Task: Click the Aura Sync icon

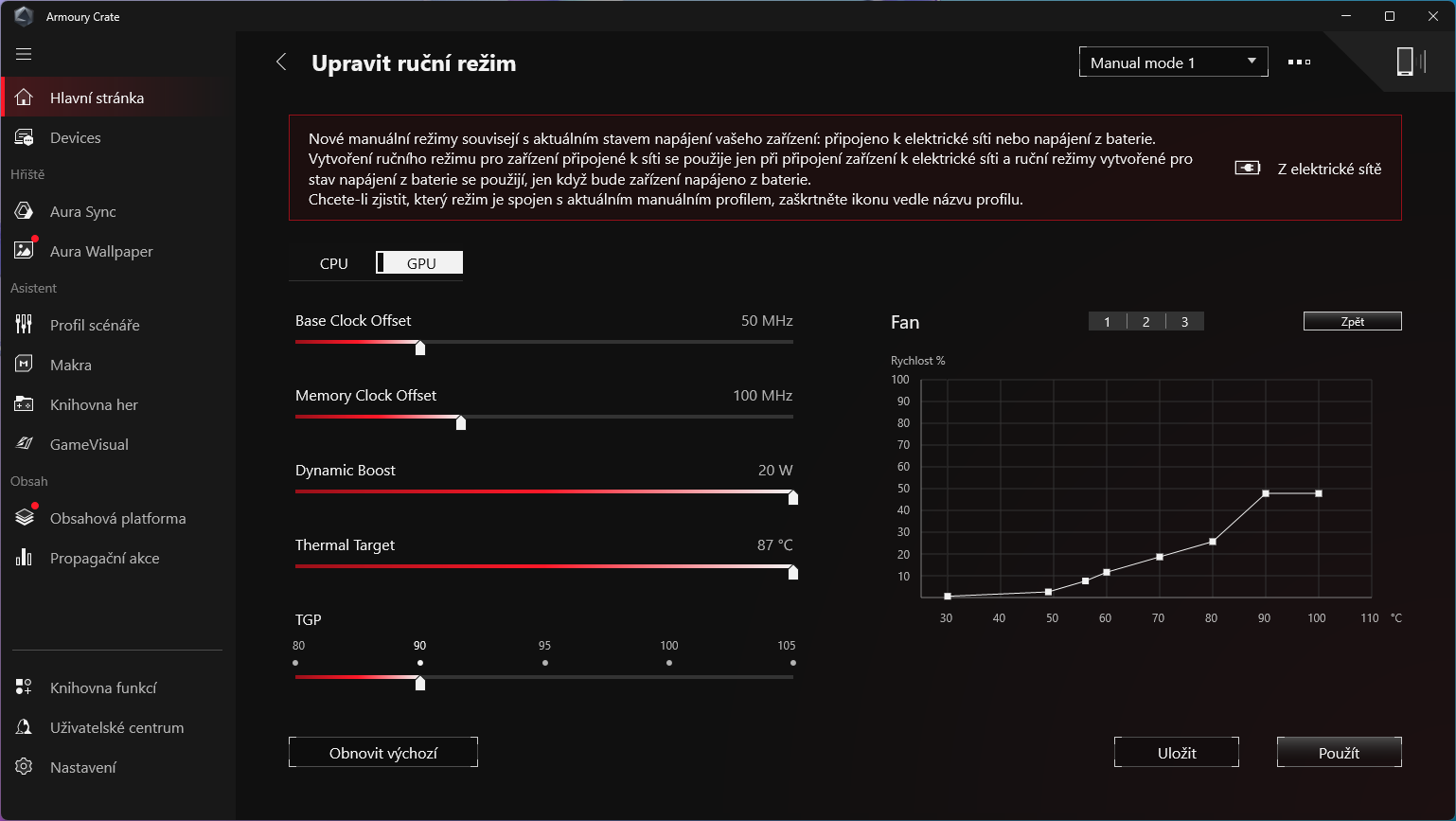Action: click(x=25, y=211)
